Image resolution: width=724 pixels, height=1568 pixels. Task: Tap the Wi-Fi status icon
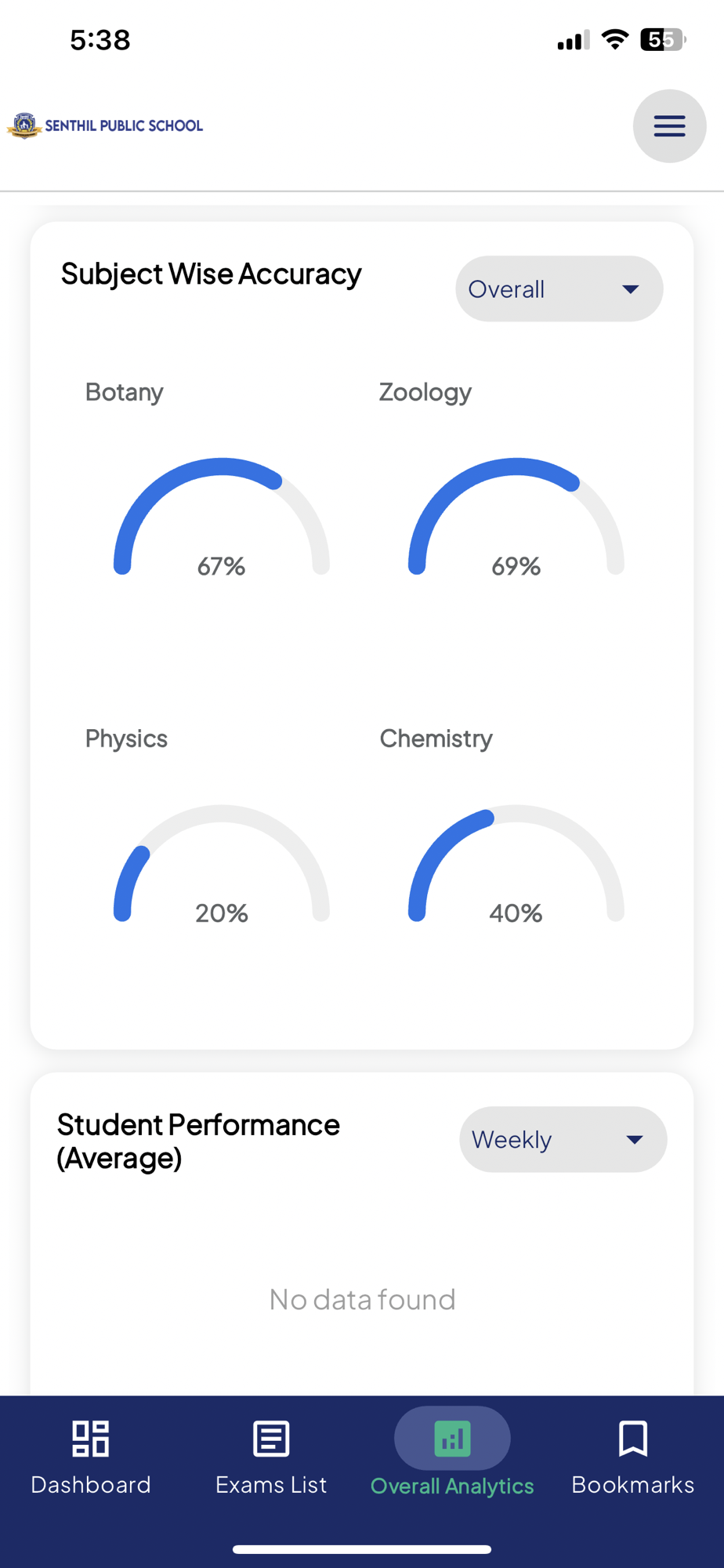coord(615,39)
